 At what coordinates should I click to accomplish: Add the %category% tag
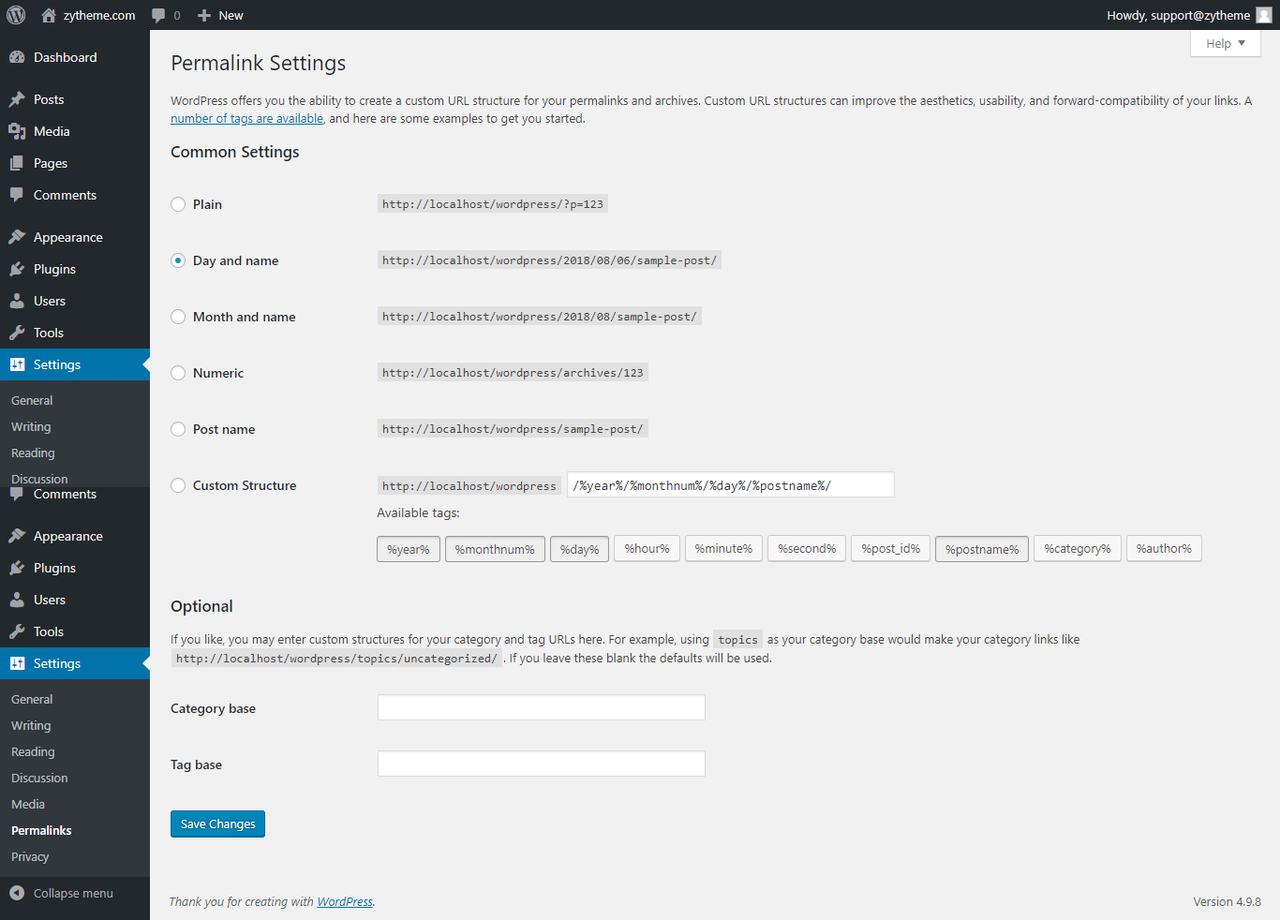pos(1078,548)
